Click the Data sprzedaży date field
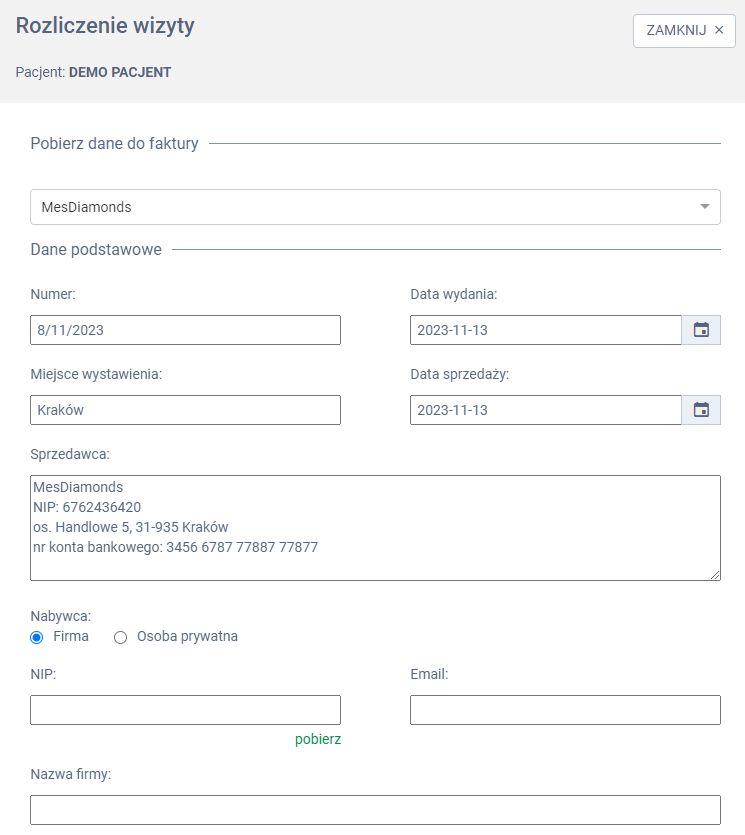Image resolution: width=745 pixels, height=835 pixels. pyautogui.click(x=545, y=410)
